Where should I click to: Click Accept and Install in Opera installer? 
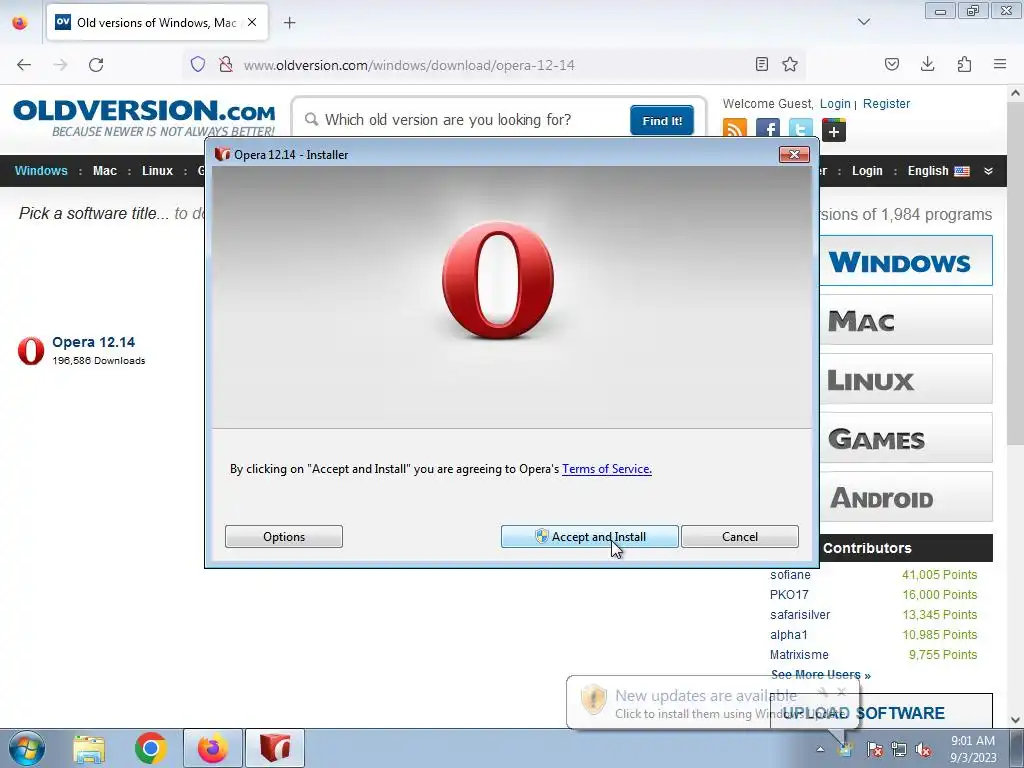point(589,537)
